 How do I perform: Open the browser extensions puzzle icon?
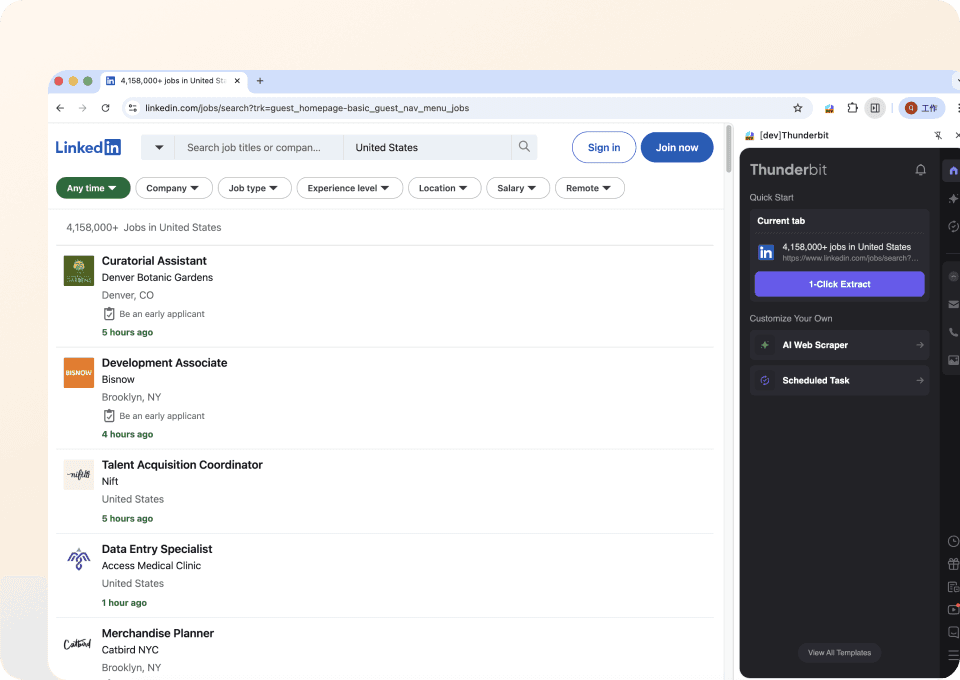(x=852, y=108)
